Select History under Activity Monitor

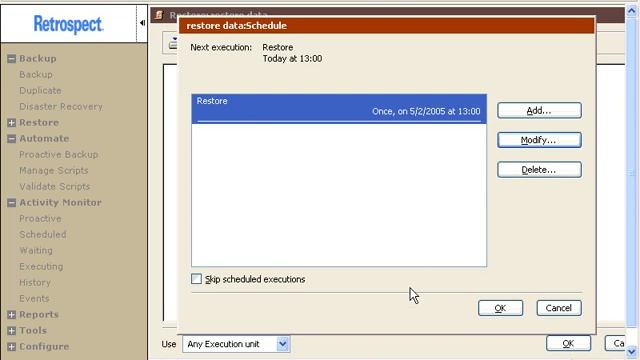(x=35, y=283)
